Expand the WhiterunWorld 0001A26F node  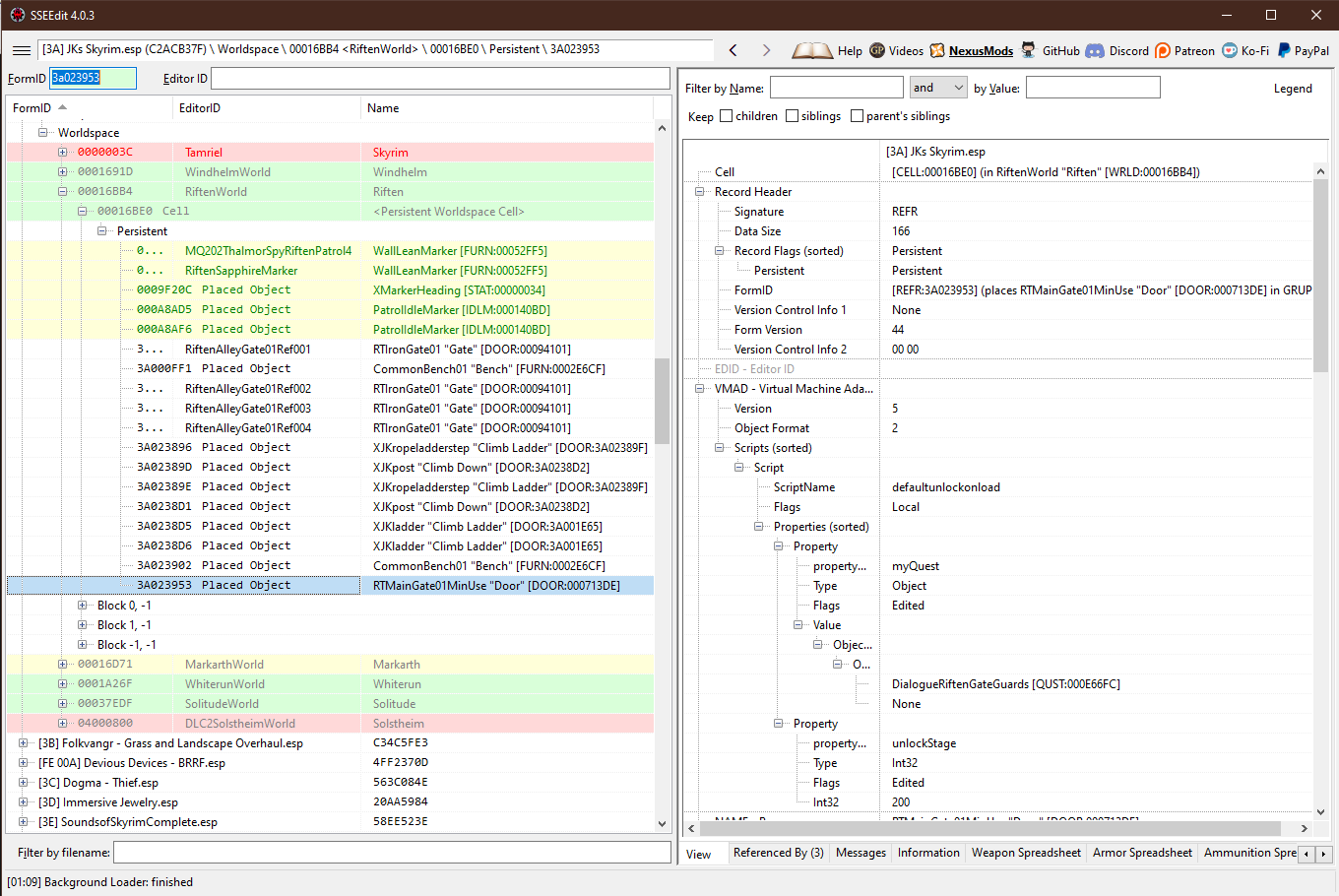tap(63, 684)
